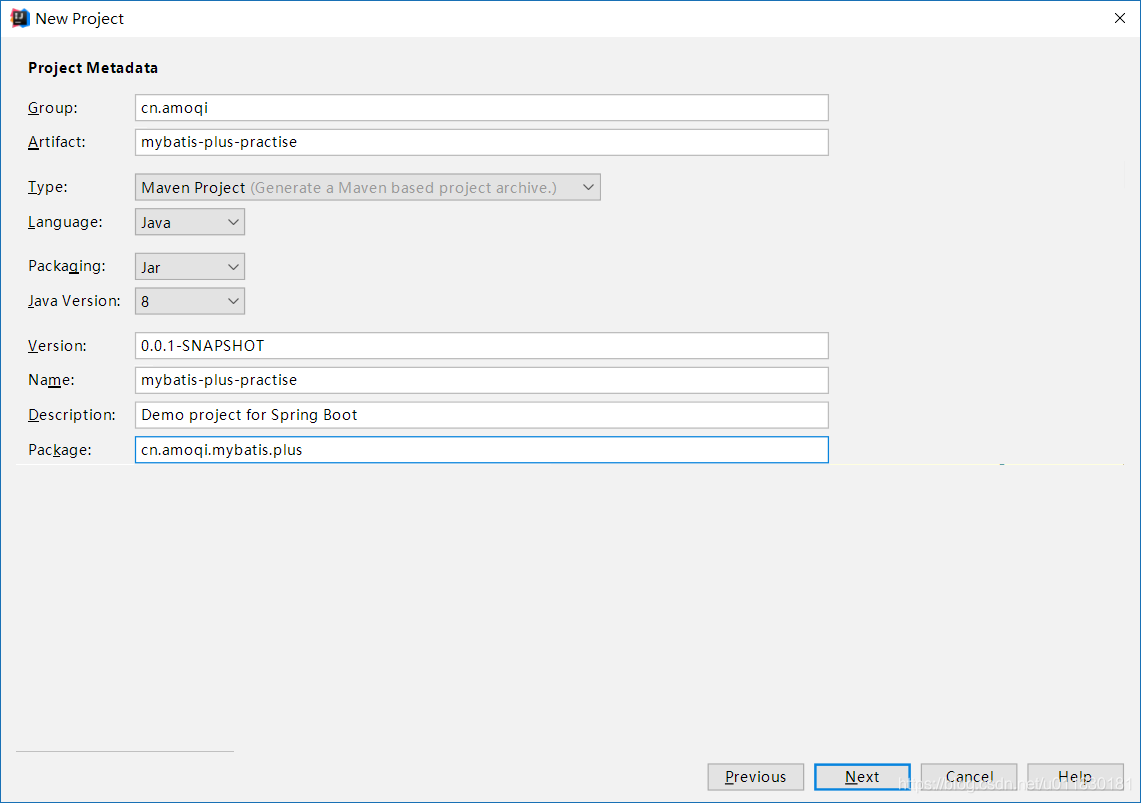Click the New Project window title
Viewport: 1141px width, 803px height.
tap(80, 19)
